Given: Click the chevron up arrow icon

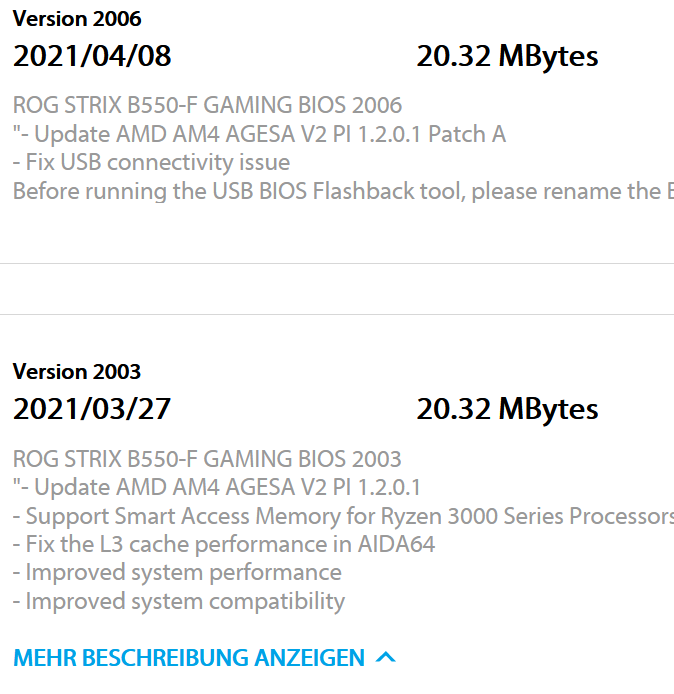Looking at the screenshot, I should click(x=385, y=657).
